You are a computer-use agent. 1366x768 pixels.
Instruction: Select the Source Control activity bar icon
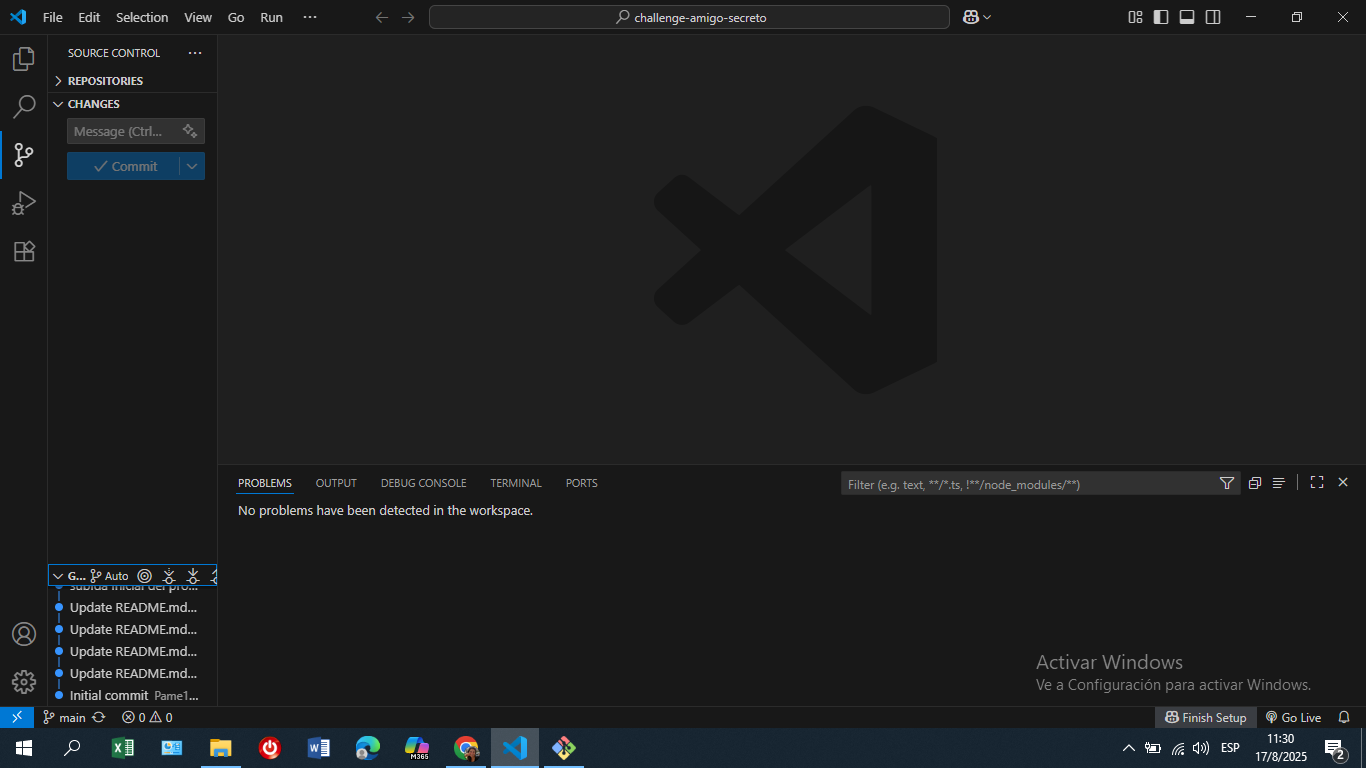click(24, 155)
